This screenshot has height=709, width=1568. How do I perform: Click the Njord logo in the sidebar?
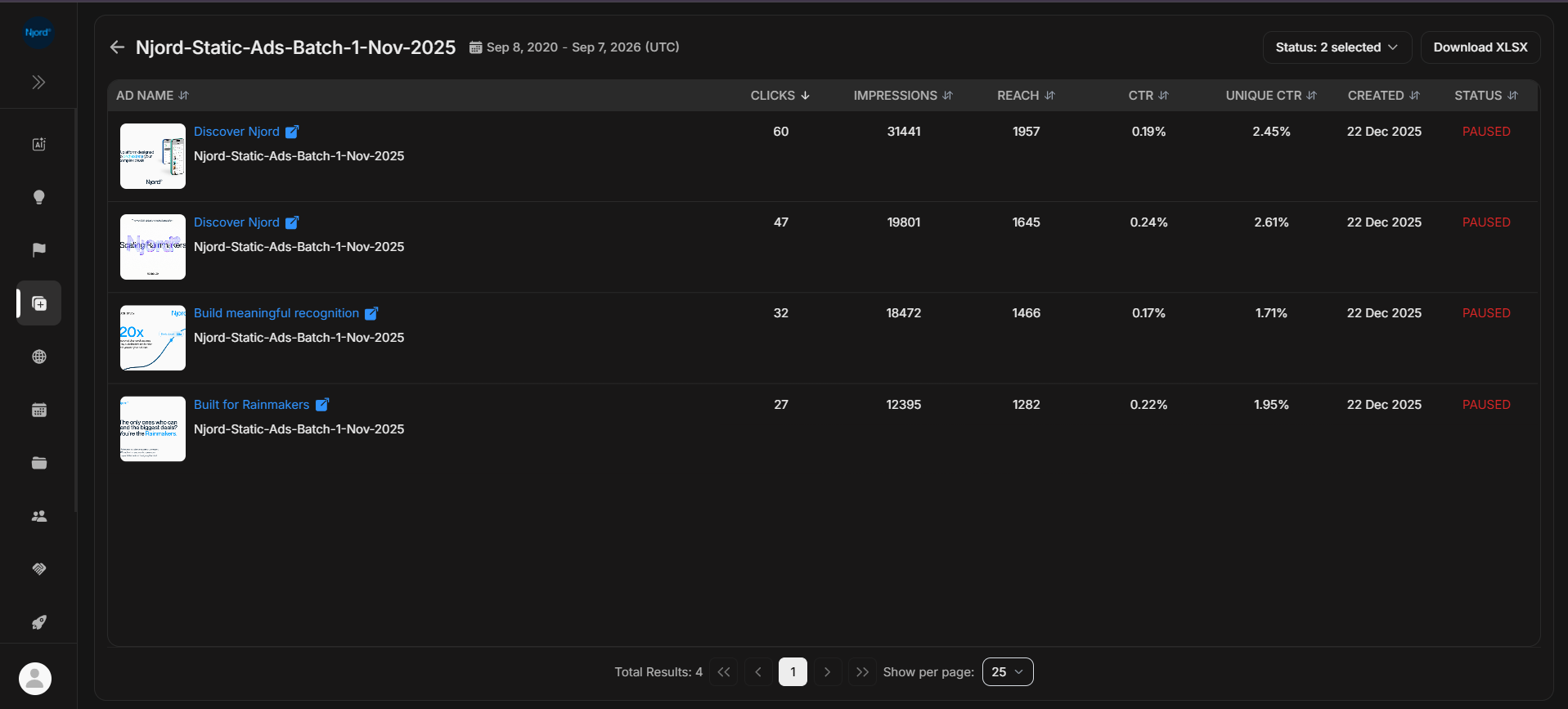click(x=38, y=33)
